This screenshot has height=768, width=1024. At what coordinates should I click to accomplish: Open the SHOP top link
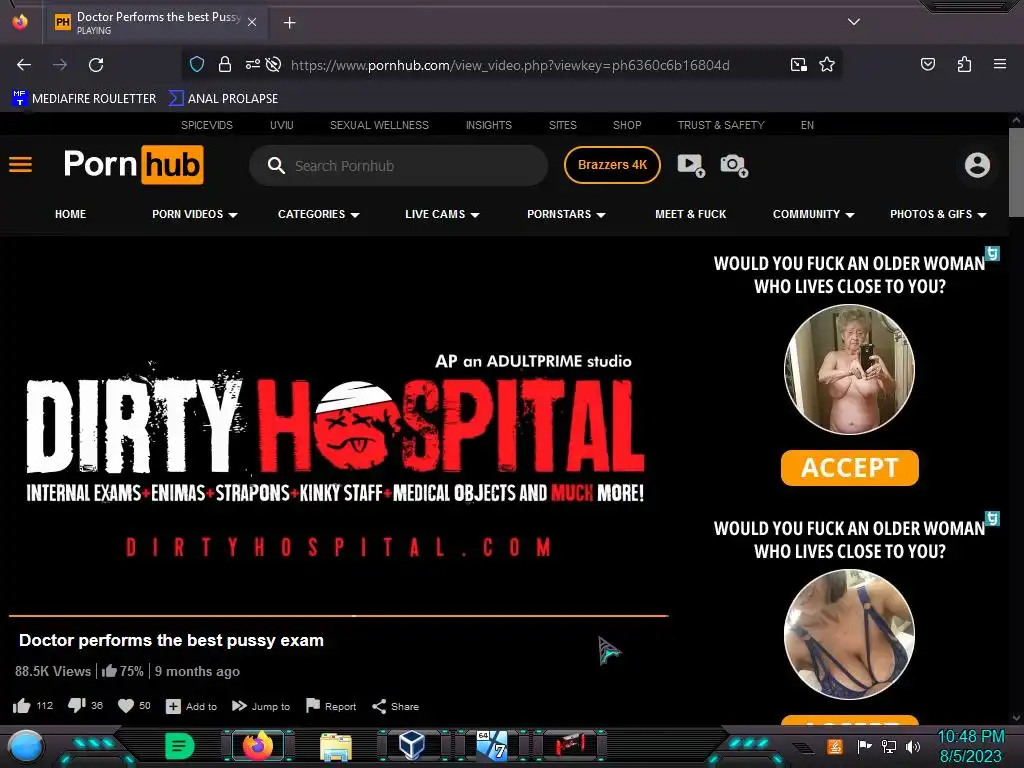(627, 125)
